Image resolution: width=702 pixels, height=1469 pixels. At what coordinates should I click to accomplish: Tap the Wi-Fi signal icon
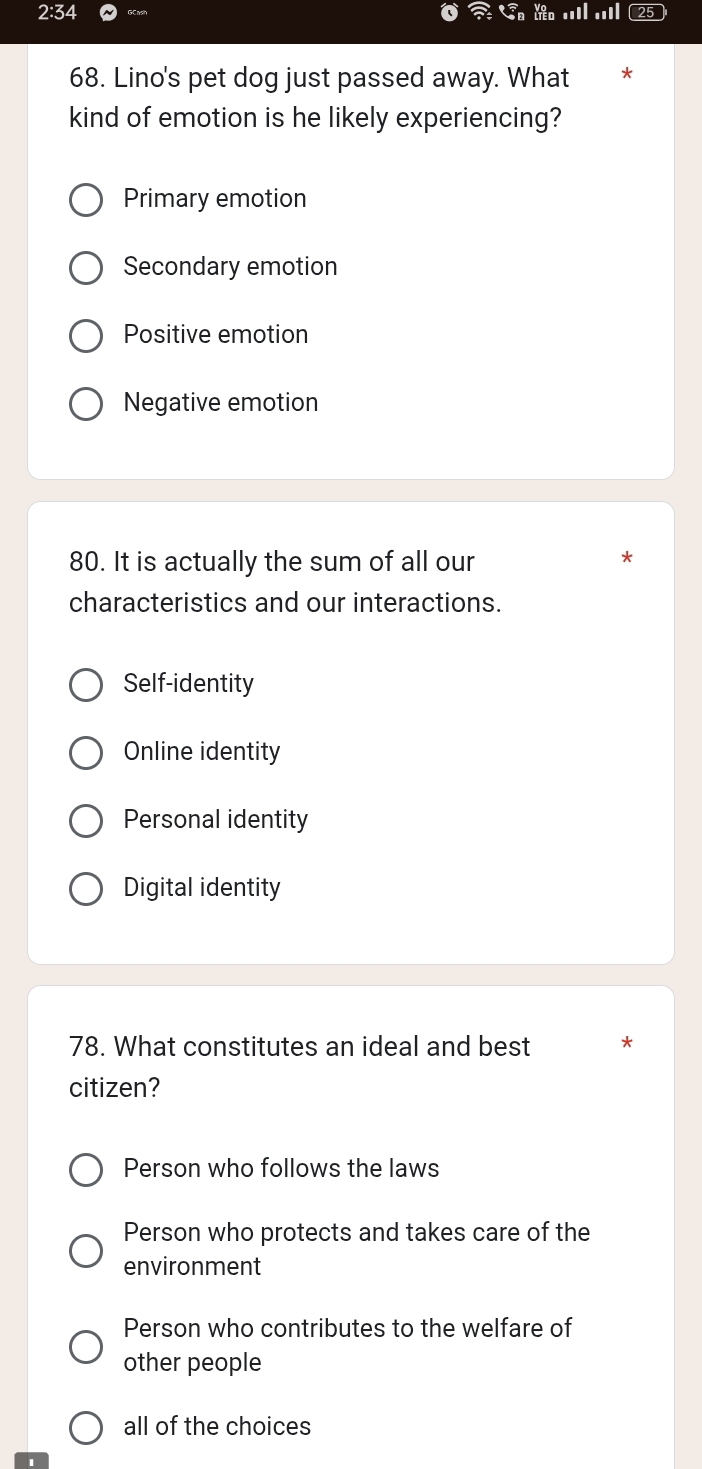(x=482, y=12)
